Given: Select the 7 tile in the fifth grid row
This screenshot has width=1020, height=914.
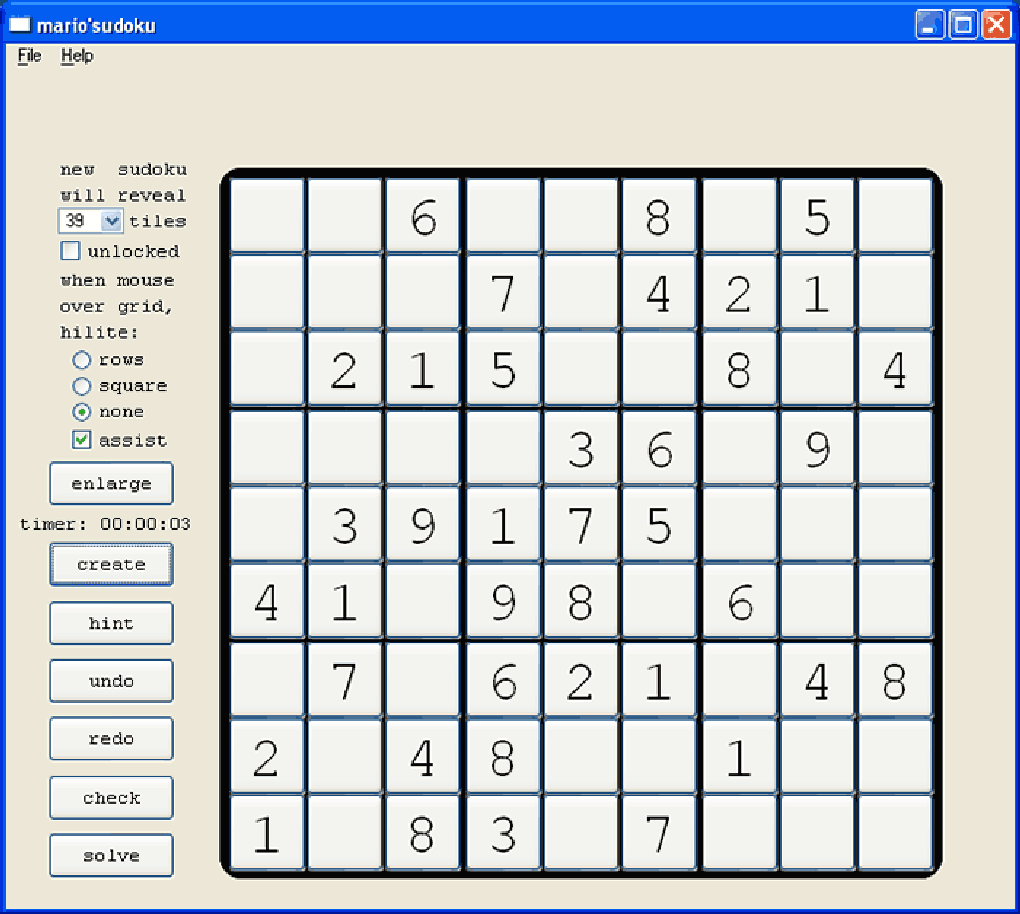Looking at the screenshot, I should click(x=580, y=524).
